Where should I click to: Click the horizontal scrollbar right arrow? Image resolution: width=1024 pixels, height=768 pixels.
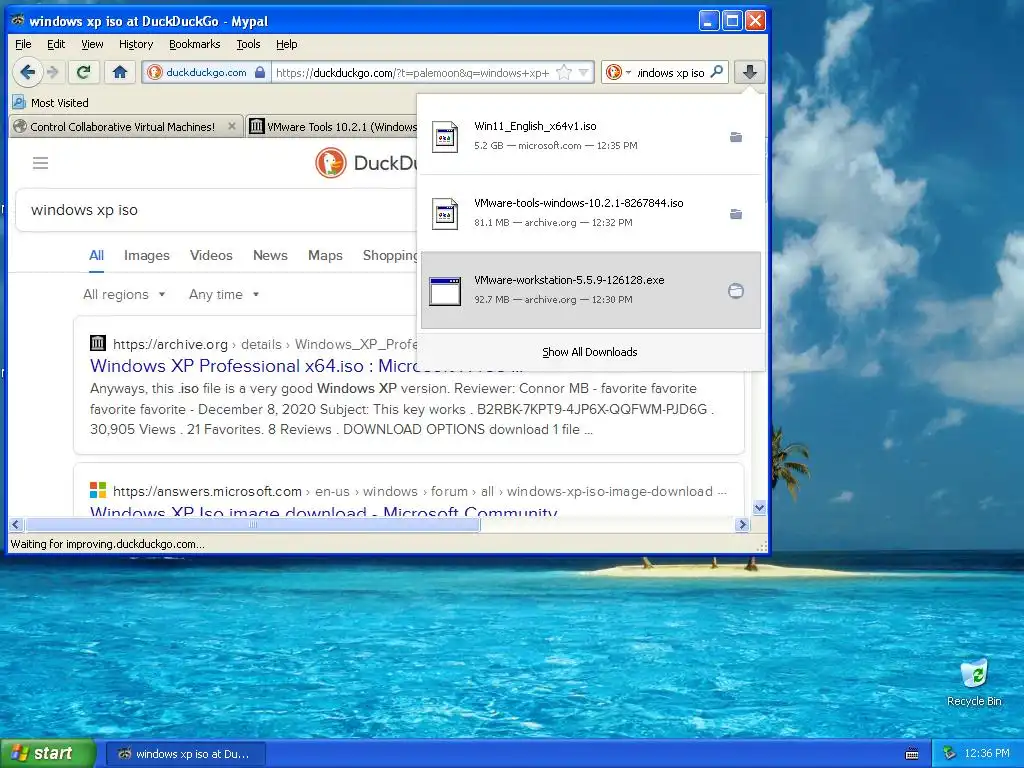(x=742, y=524)
